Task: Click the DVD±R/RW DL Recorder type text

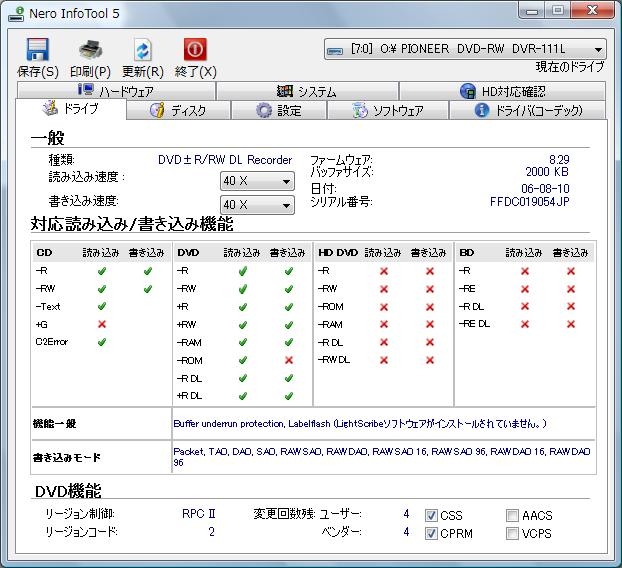Action: coord(225,160)
